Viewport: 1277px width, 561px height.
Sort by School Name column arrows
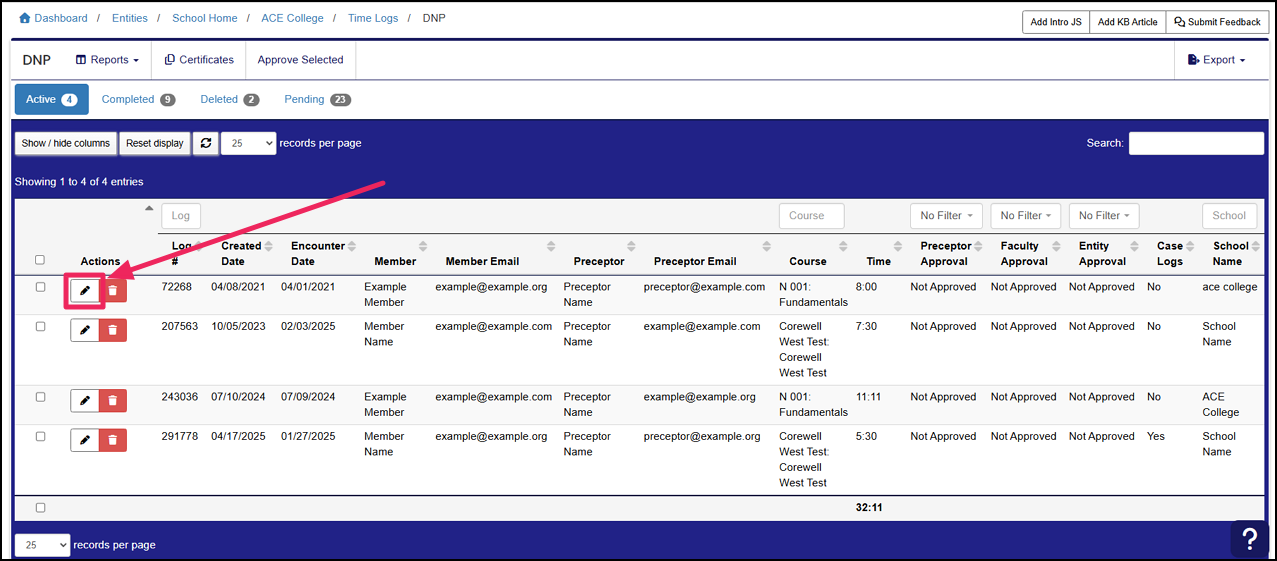[x=1255, y=246]
